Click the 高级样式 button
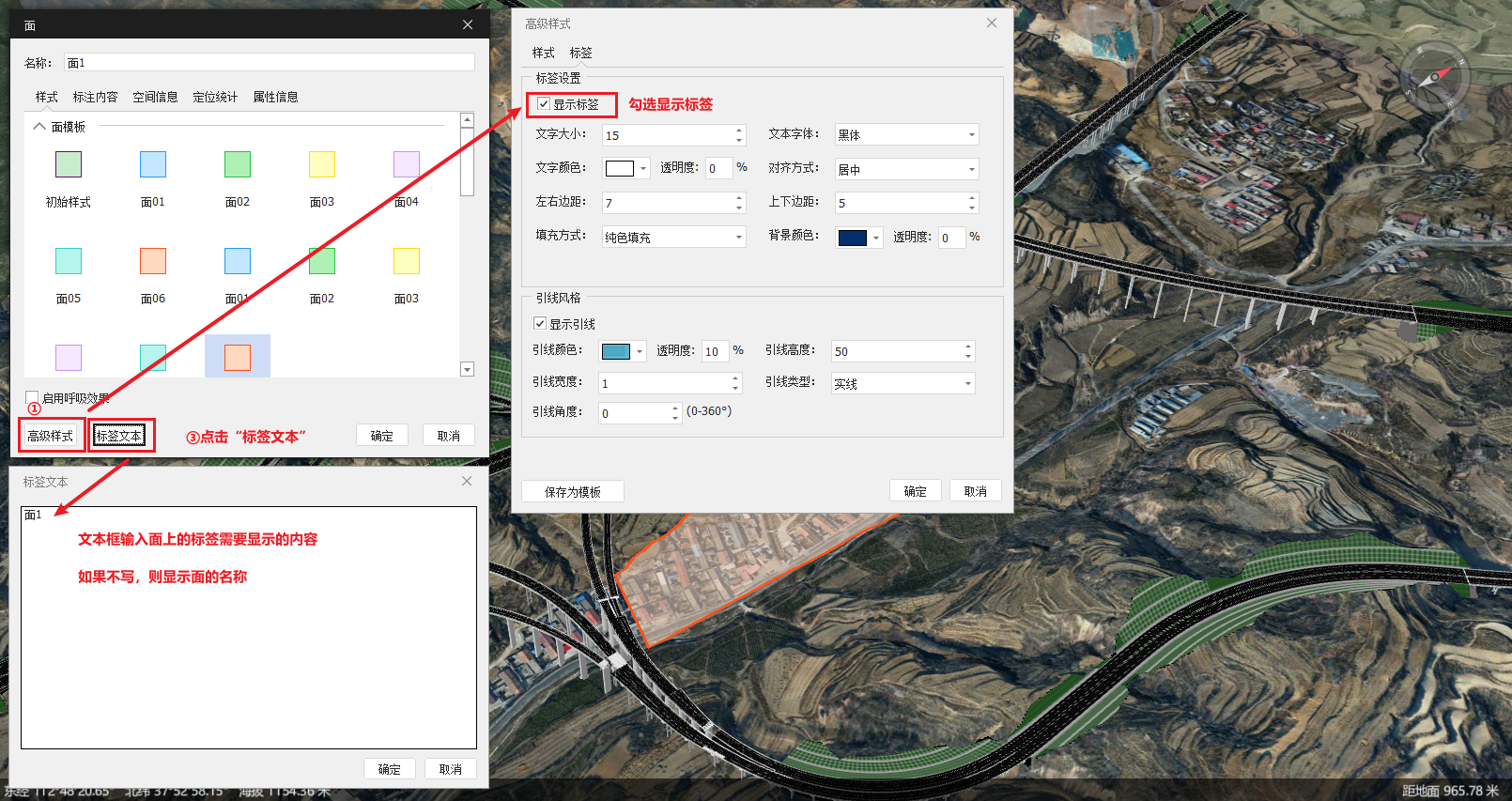The image size is (1512, 801). (x=51, y=436)
